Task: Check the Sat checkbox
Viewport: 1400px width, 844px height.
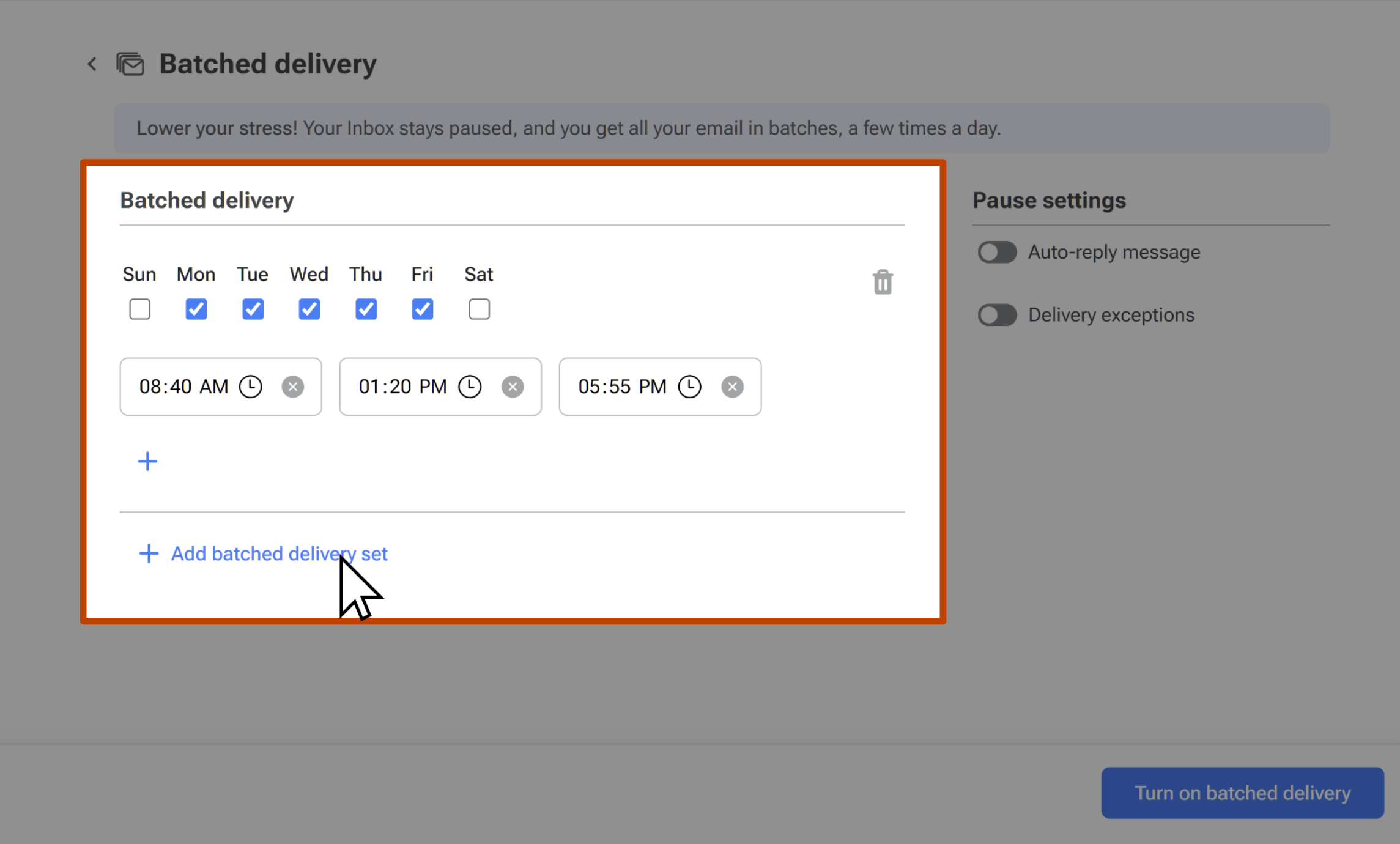Action: pos(480,309)
